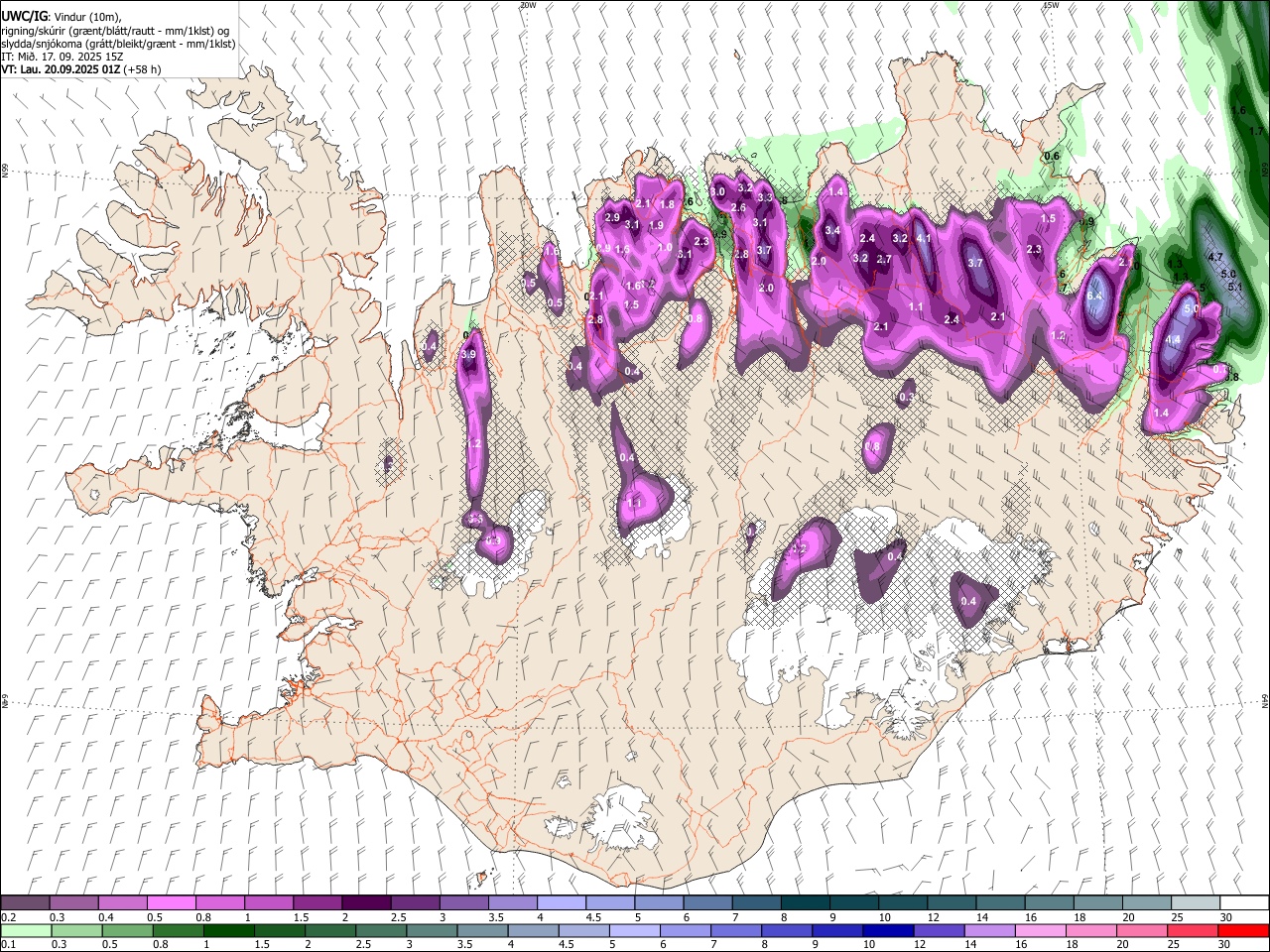Click the '3.9' precipitation value on the map

coord(469,354)
